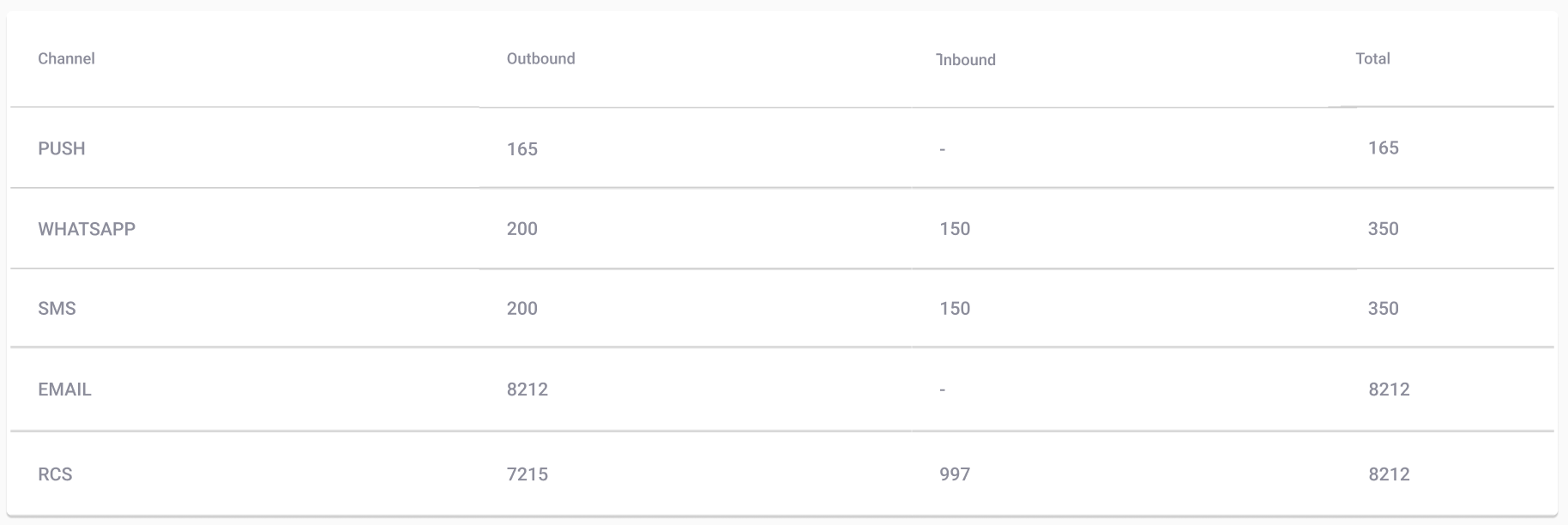This screenshot has height=525, width=1568.
Task: Click SMS inbound value 150
Action: click(x=955, y=309)
